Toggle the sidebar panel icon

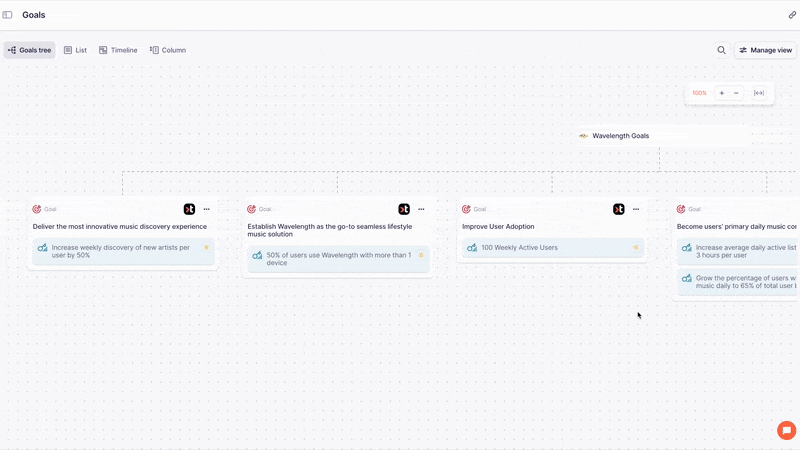click(x=7, y=15)
